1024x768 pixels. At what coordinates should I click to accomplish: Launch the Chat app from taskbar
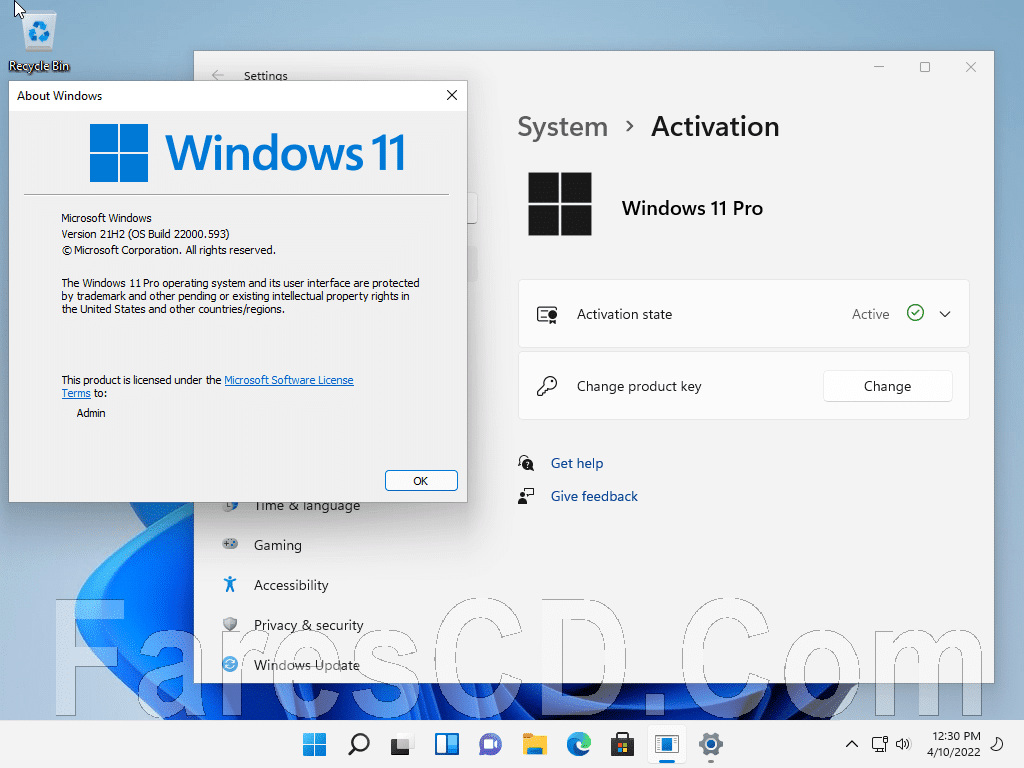point(490,744)
